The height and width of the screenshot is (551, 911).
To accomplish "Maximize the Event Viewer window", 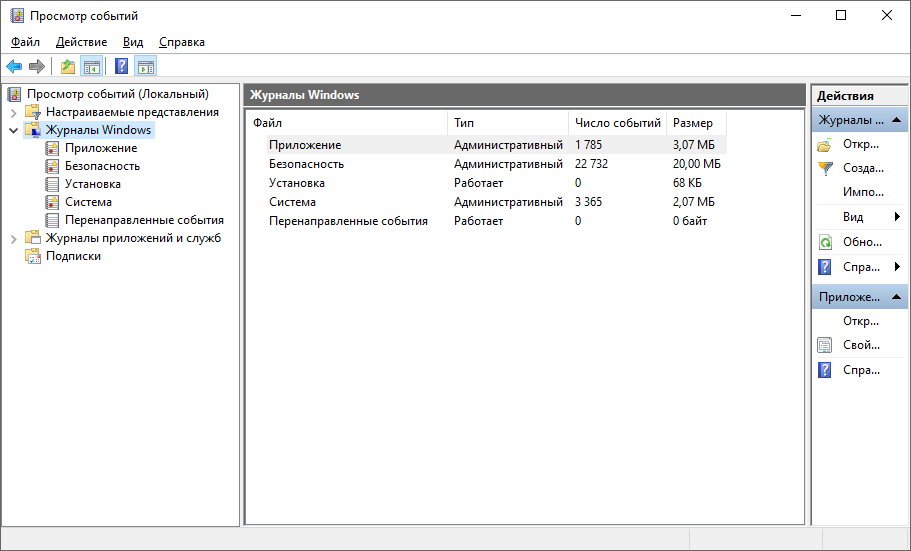I will [x=841, y=16].
